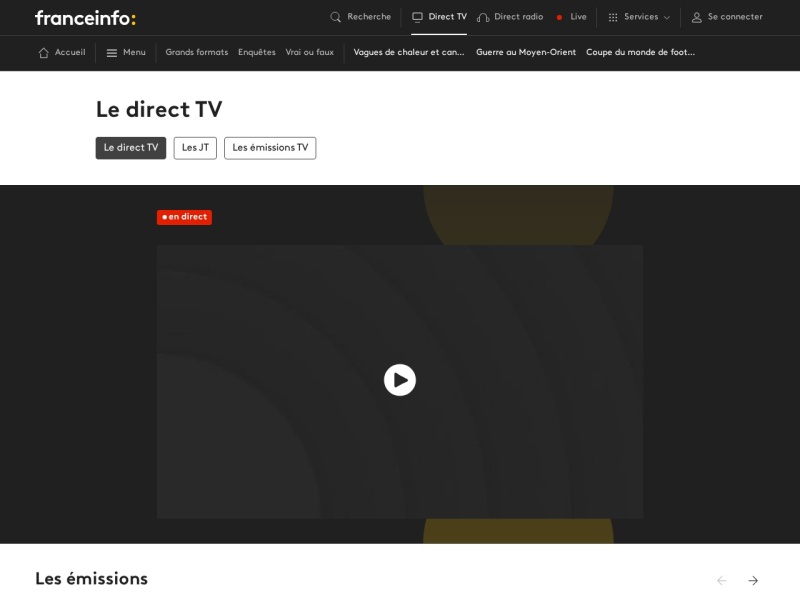The width and height of the screenshot is (800, 600).
Task: Open Enquêtes section
Action: 257,52
